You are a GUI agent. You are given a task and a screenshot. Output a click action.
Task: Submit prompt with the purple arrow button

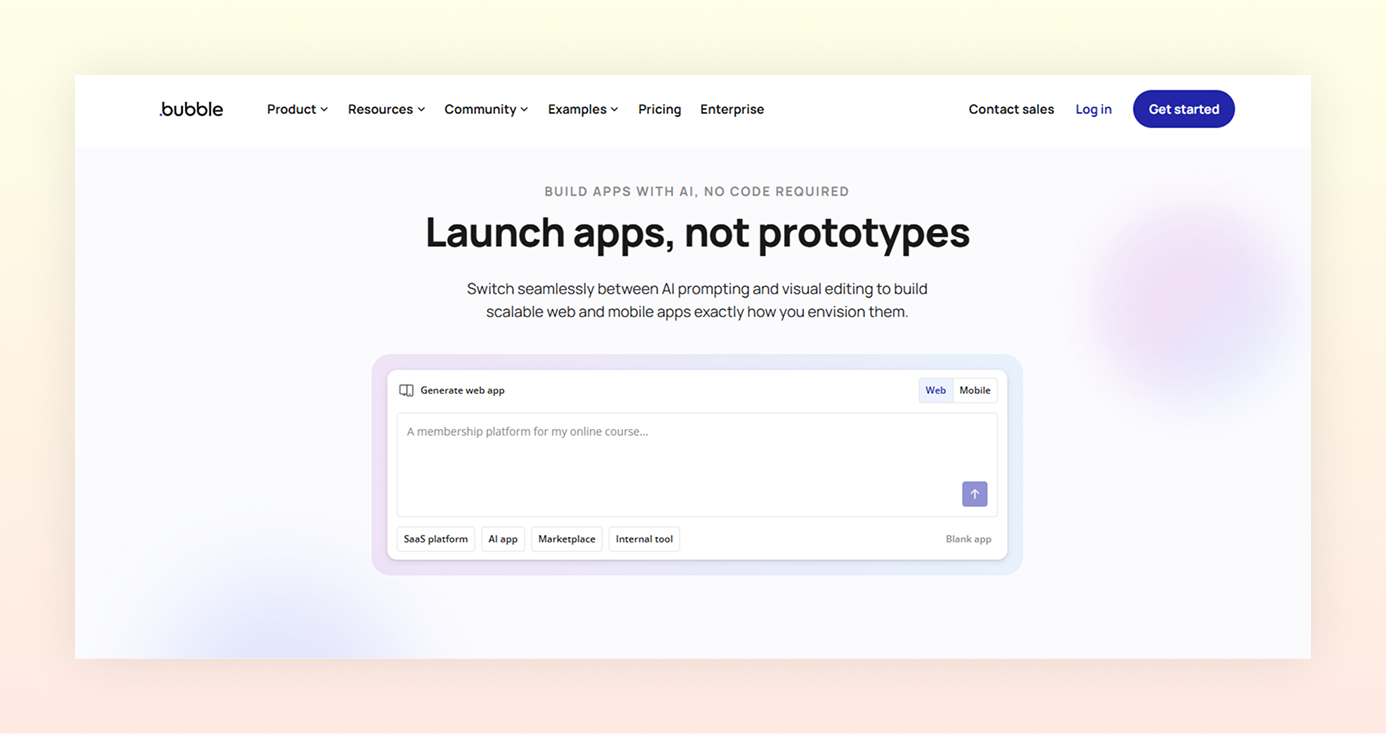[974, 494]
